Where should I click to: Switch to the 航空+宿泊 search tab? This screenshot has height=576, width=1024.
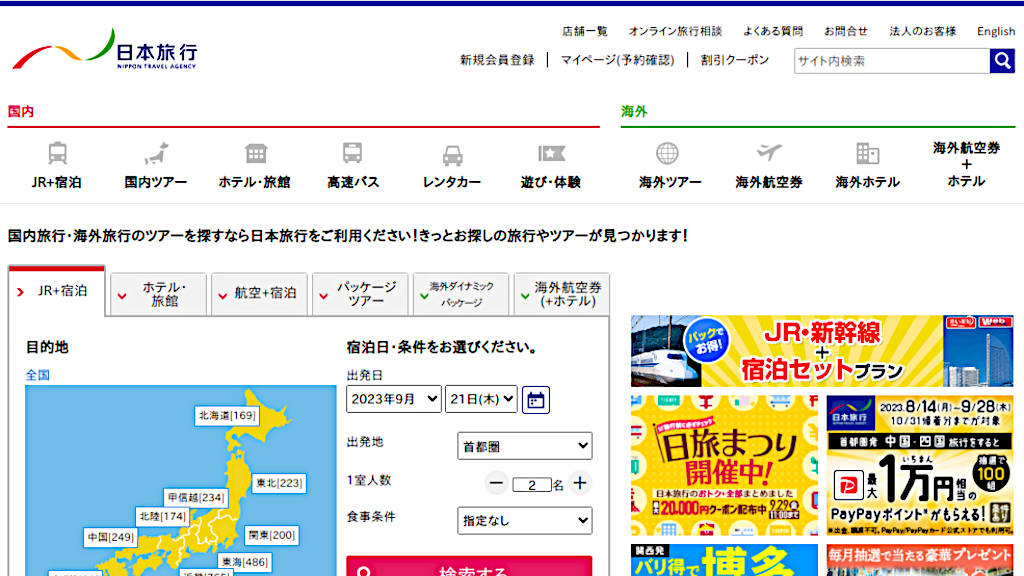click(259, 295)
